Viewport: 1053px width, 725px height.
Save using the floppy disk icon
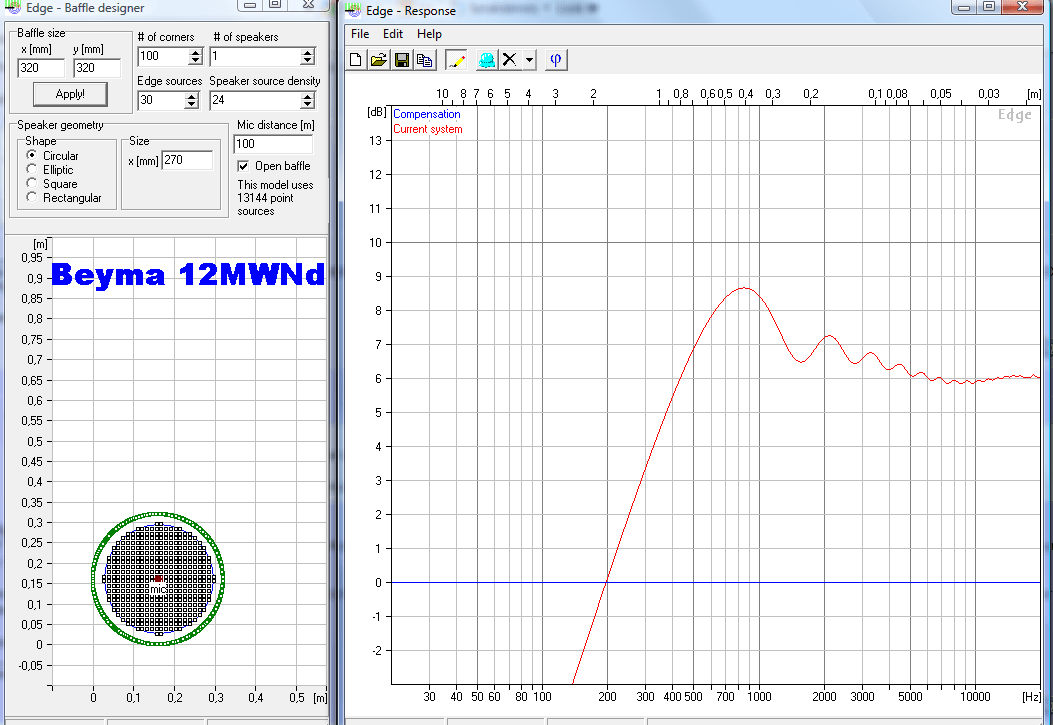(x=402, y=60)
